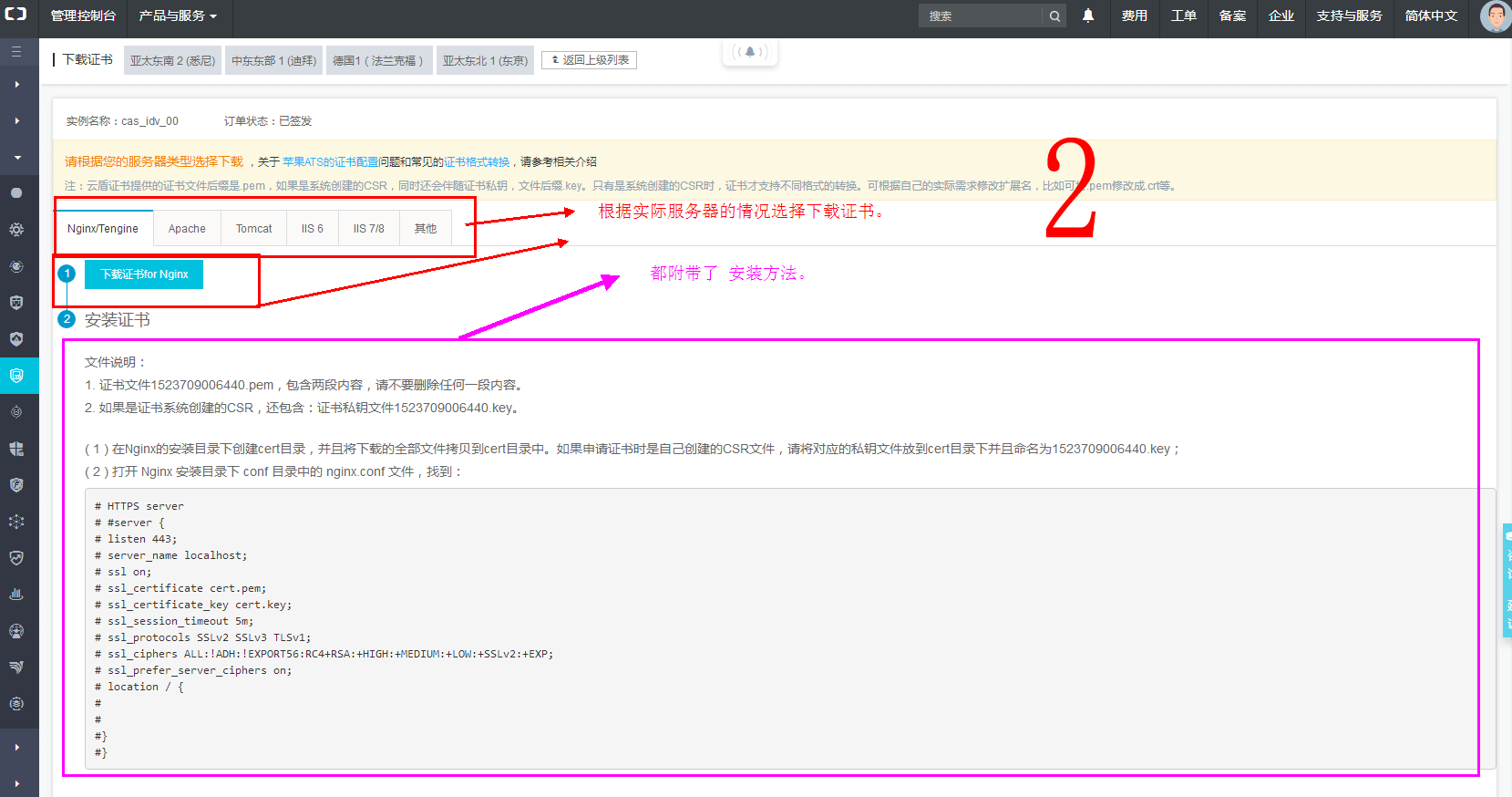
Task: Collapse the expanded sidebar section down-arrow
Action: pos(16,157)
